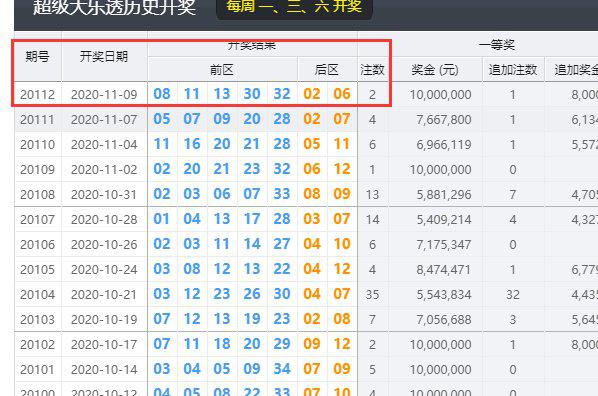Select issue number 20104
The width and height of the screenshot is (598, 396).
[x=37, y=295]
